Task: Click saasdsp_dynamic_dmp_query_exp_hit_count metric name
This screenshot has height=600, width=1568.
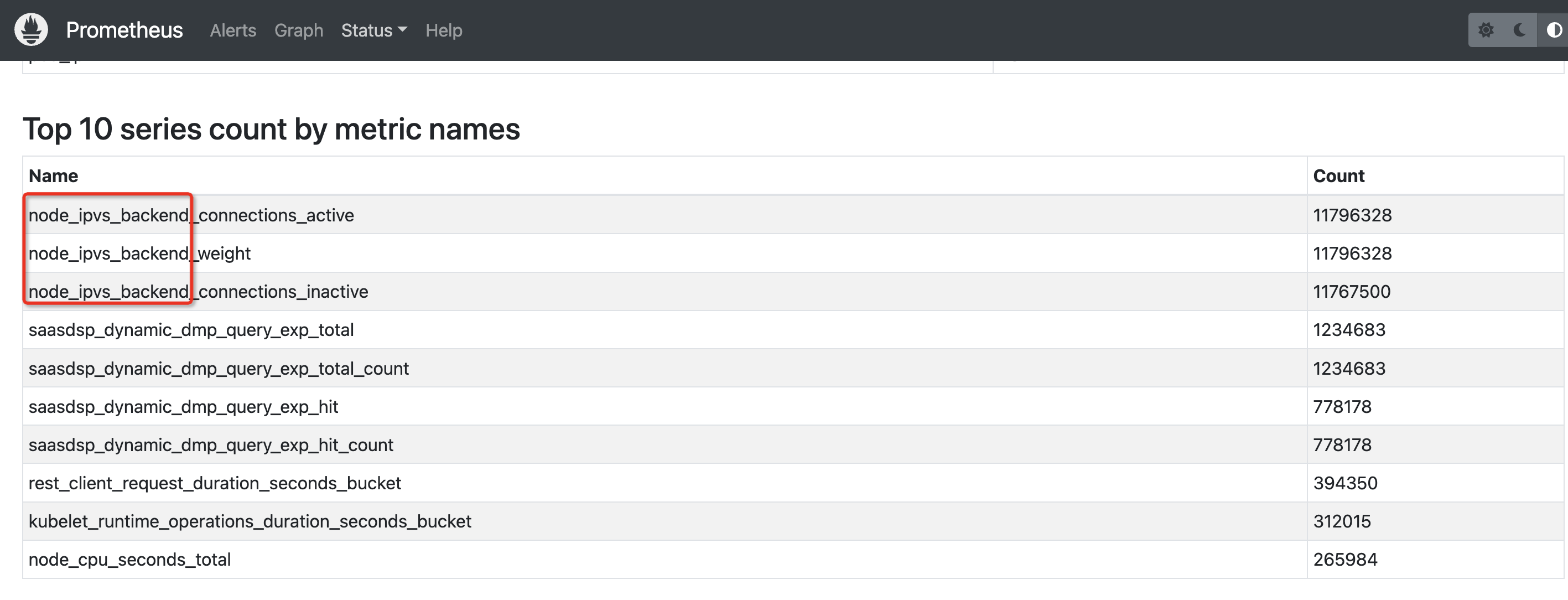Action: click(211, 445)
